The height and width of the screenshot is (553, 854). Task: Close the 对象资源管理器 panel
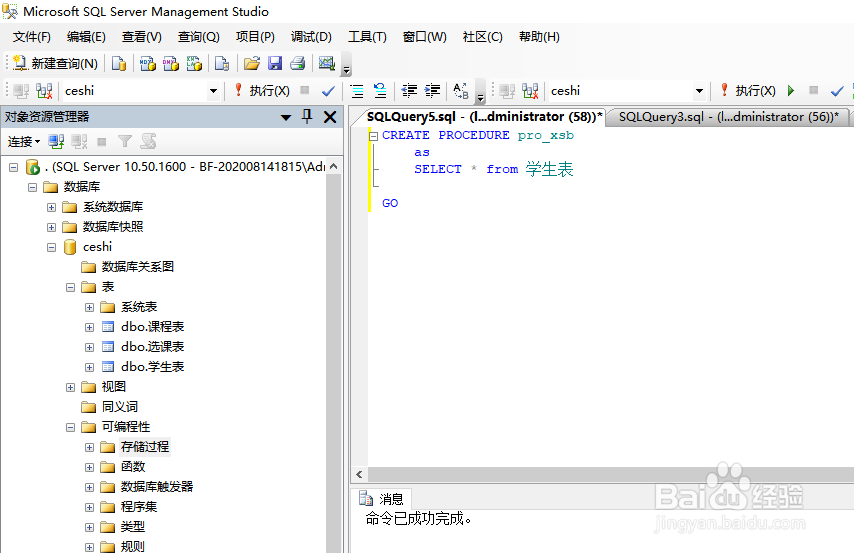point(330,117)
